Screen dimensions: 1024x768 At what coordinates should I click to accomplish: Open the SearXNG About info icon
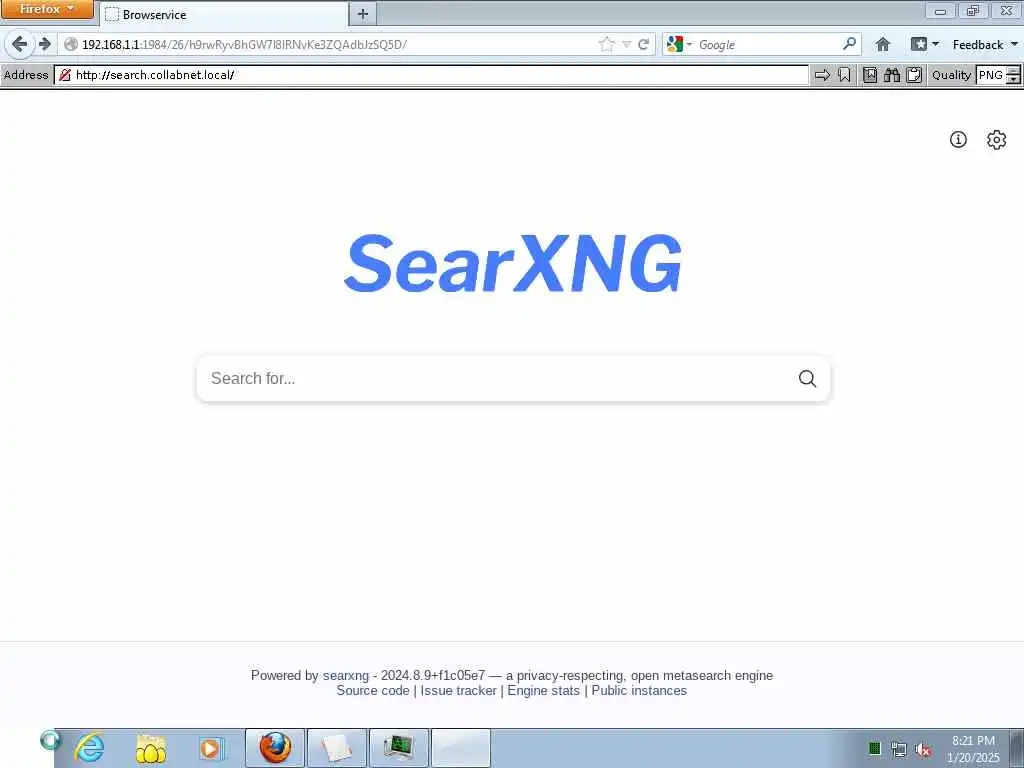958,139
